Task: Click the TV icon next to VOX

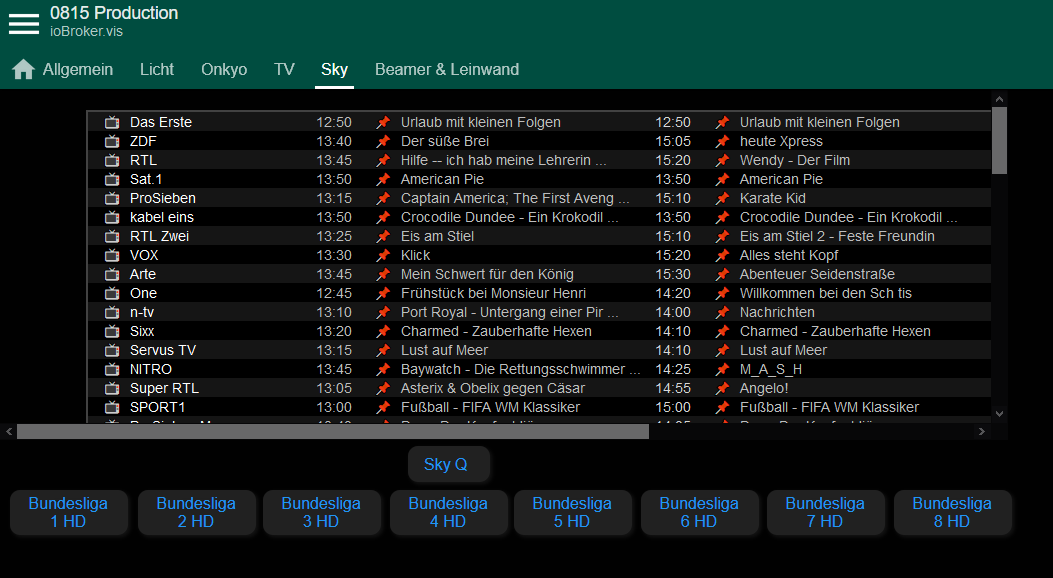Action: click(112, 255)
